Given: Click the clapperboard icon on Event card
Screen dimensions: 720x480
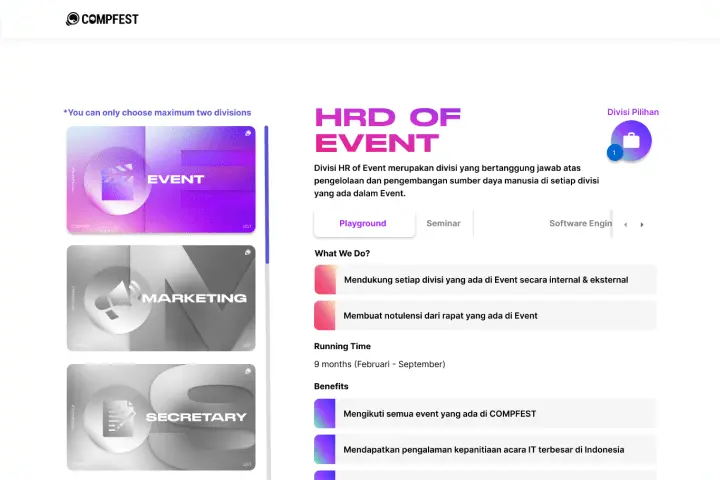Looking at the screenshot, I should point(118,180).
